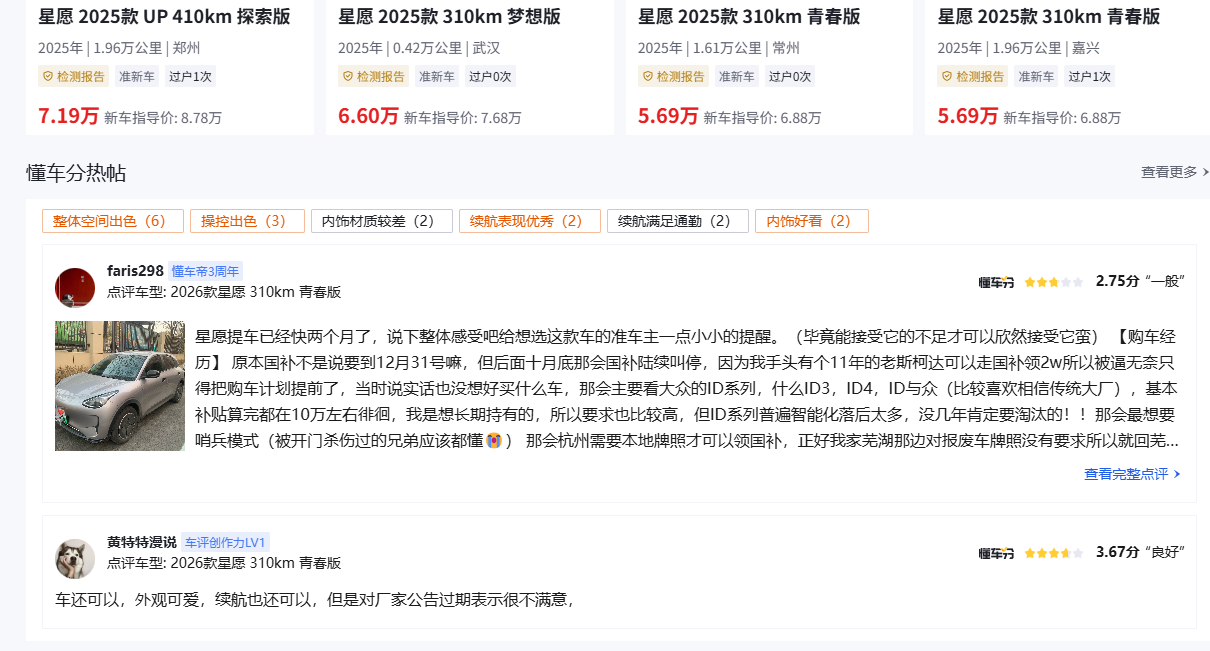
Task: Click the 检测报告 badge on the 武汉 listing
Action: click(x=374, y=76)
